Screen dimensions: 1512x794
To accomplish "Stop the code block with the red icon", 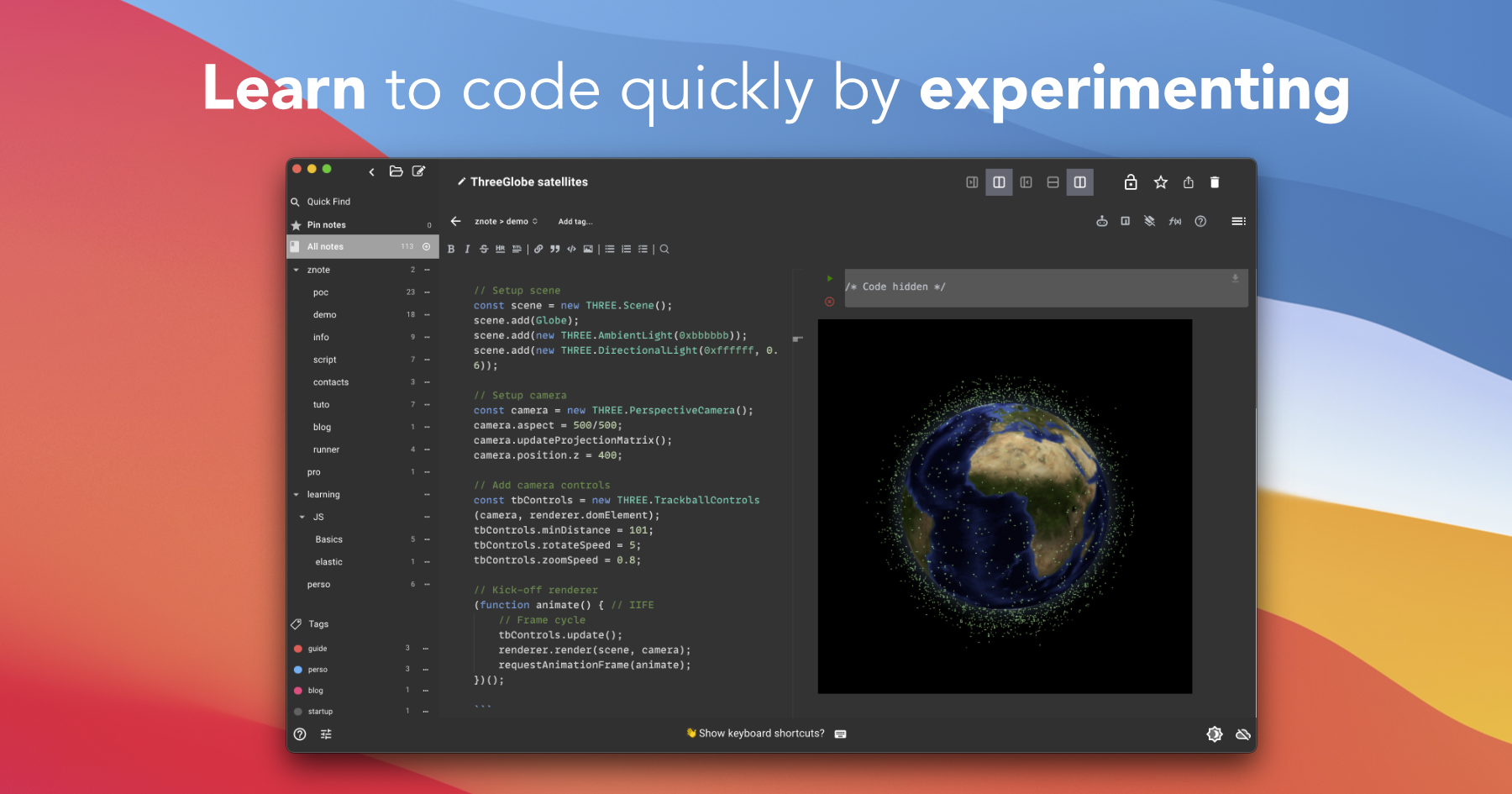I will (x=830, y=302).
